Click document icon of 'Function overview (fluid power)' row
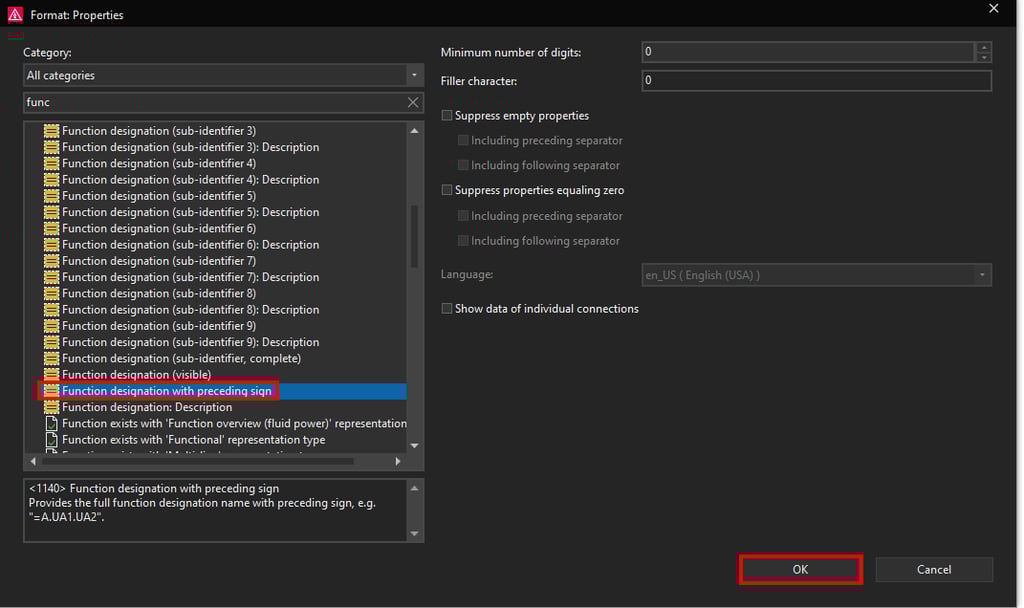 [51, 423]
